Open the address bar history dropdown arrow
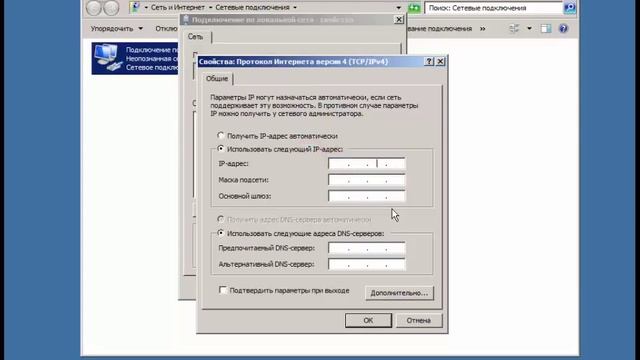Screen dimensions: 640x360 click(398, 8)
